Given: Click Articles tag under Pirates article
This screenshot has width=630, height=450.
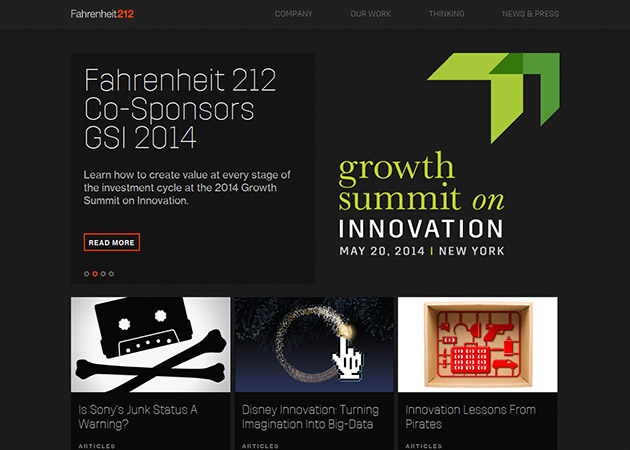Looking at the screenshot, I should 424,446.
